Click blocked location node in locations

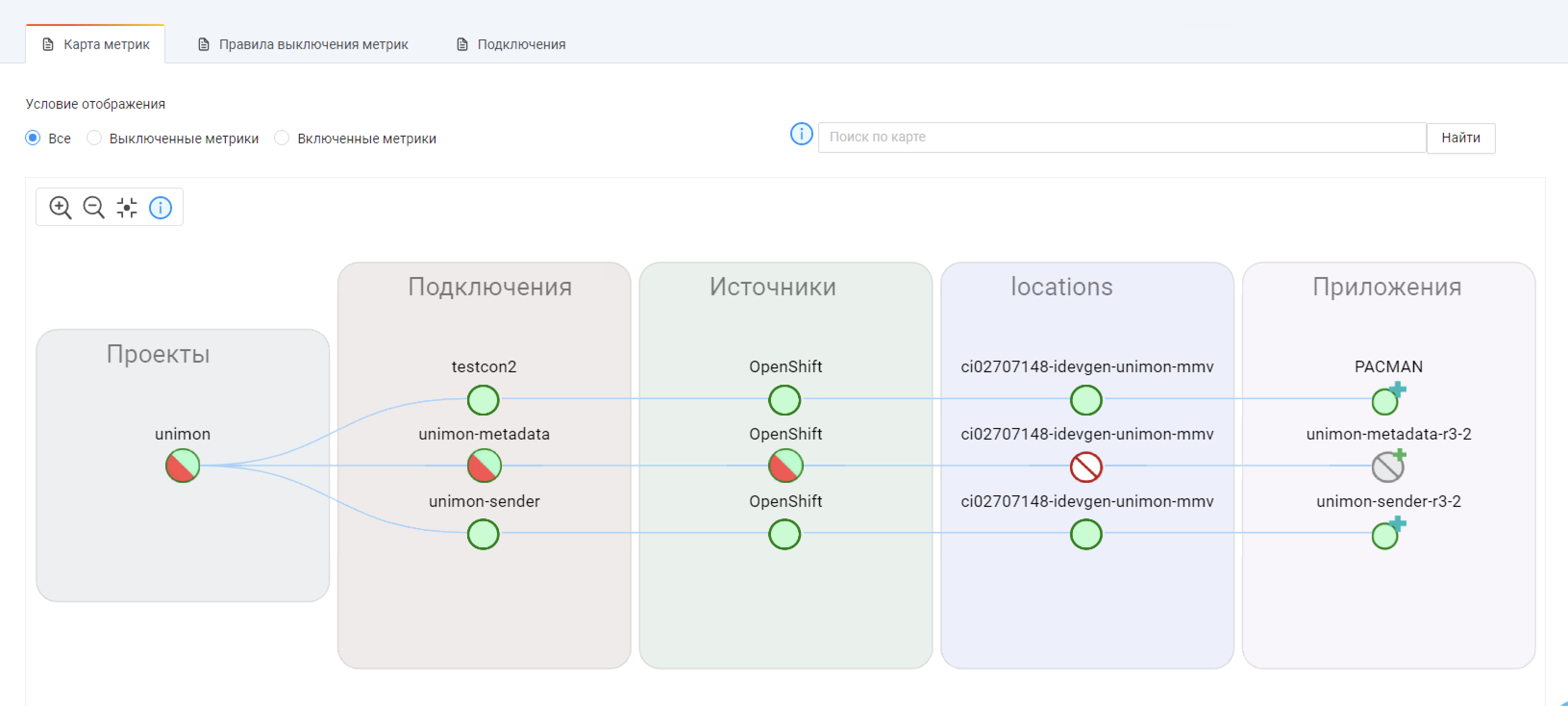[1086, 467]
